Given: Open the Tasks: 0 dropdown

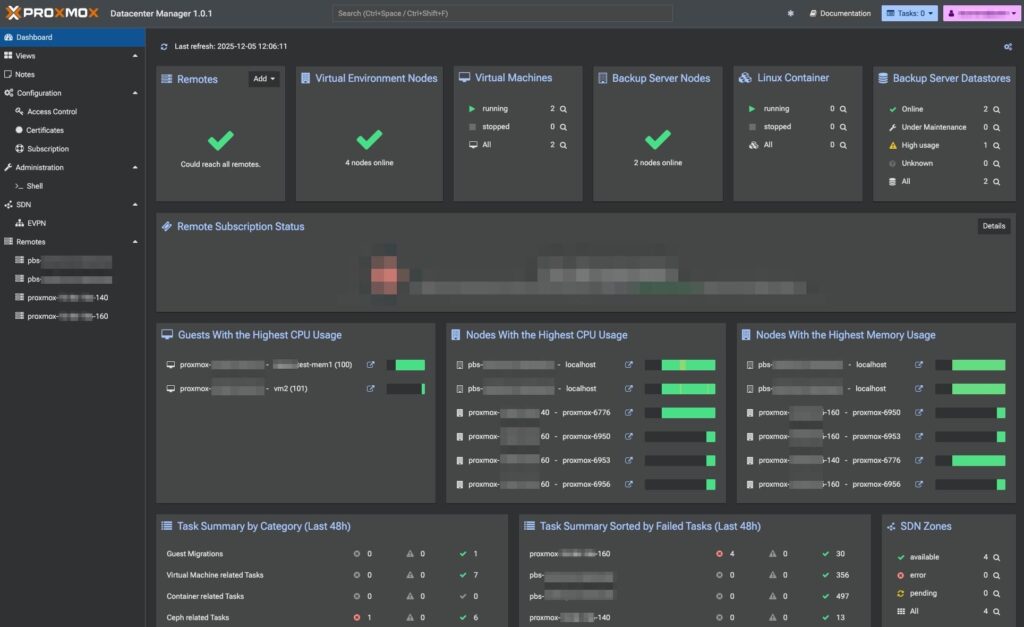Looking at the screenshot, I should tap(912, 13).
